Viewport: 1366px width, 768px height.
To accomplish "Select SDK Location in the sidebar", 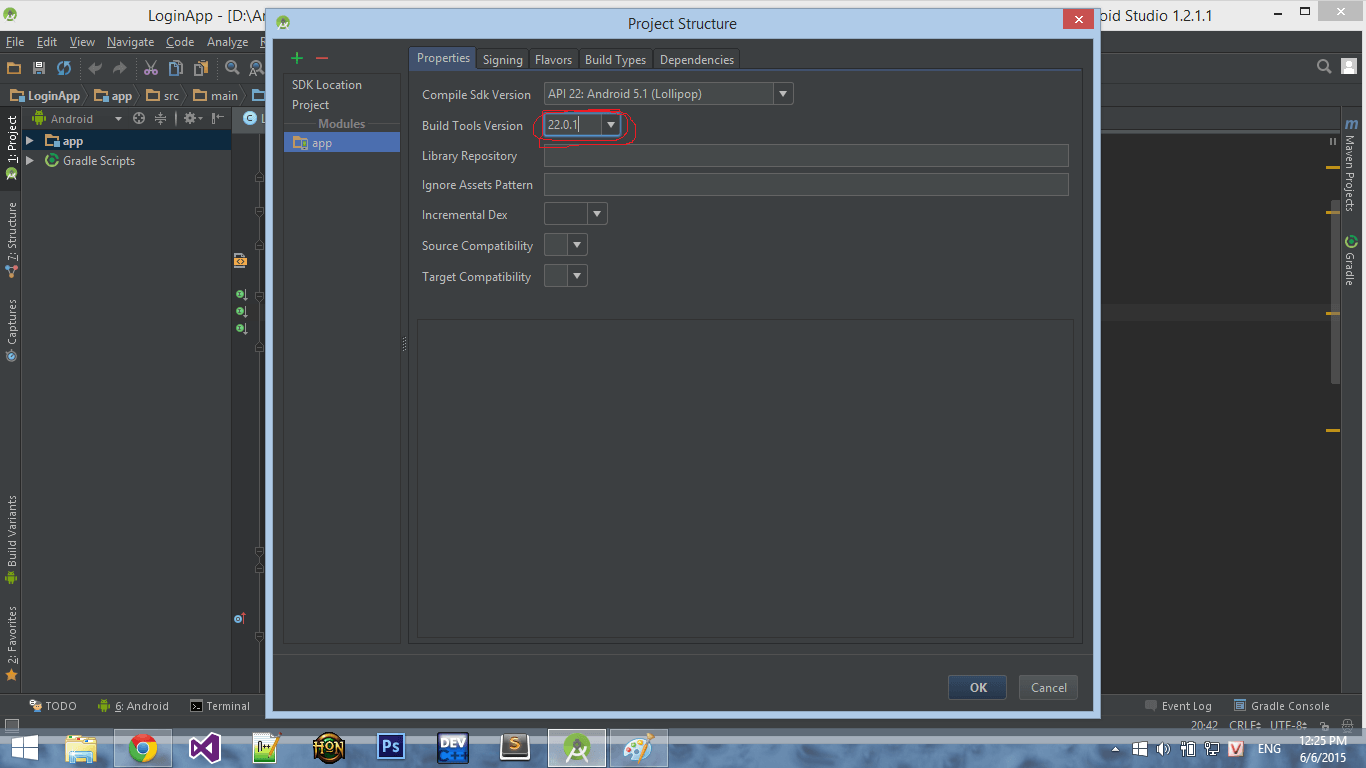I will [x=327, y=85].
